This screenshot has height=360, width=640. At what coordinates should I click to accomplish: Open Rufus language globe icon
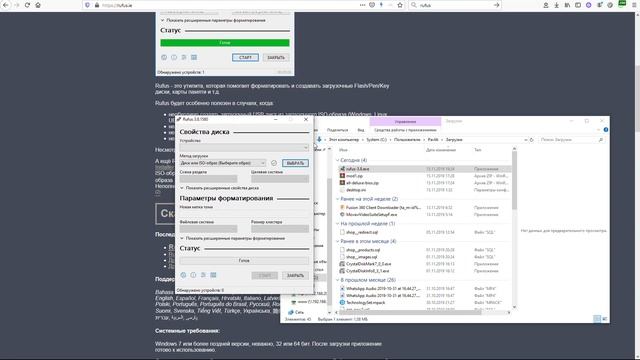pyautogui.click(x=183, y=275)
